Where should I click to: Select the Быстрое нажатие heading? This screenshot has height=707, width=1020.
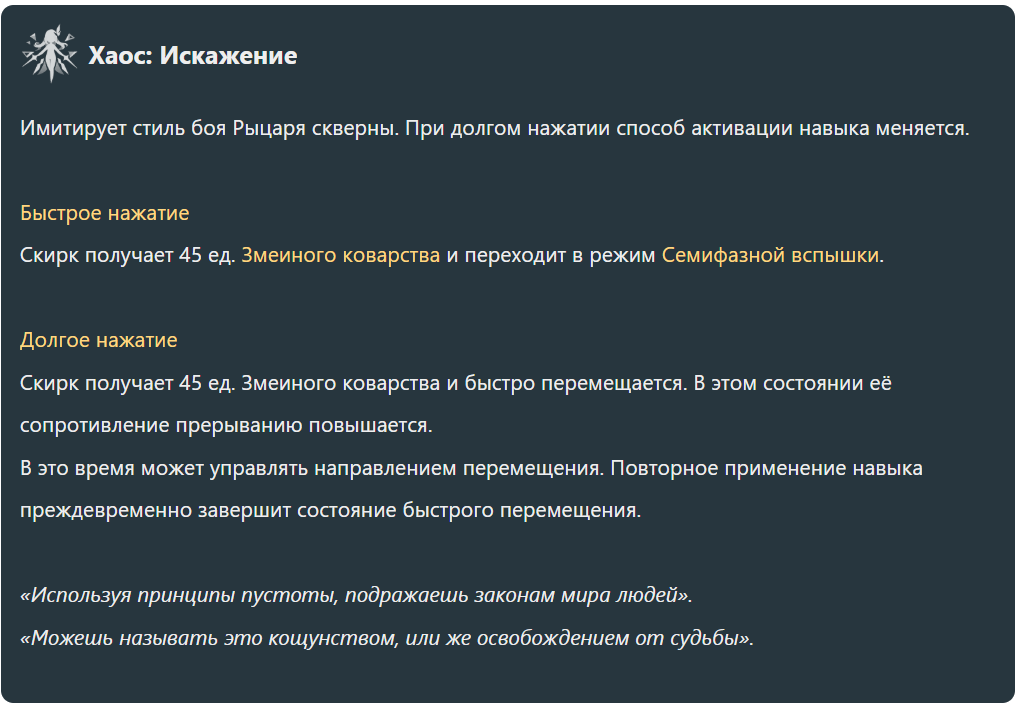pyautogui.click(x=105, y=213)
